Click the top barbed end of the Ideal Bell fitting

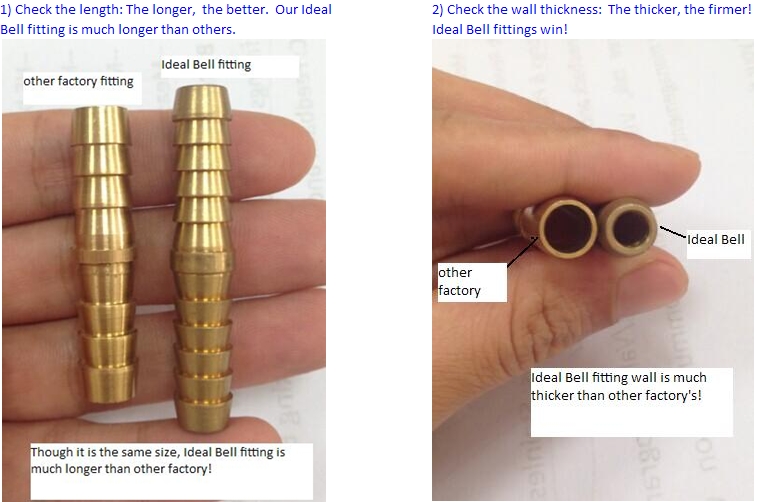point(201,102)
